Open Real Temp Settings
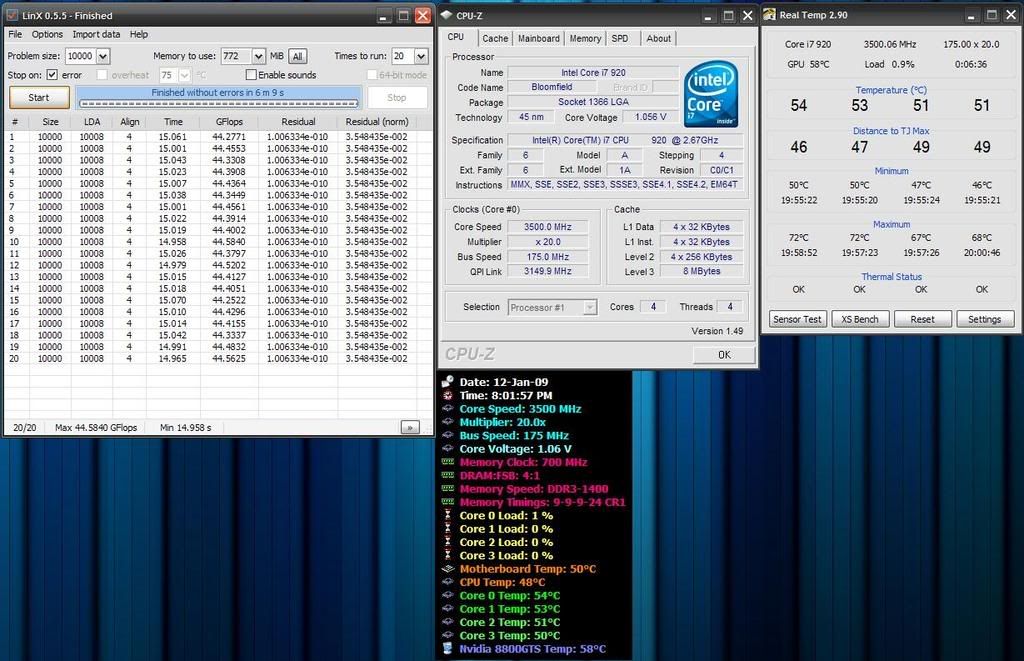The width and height of the screenshot is (1024, 661). [984, 319]
